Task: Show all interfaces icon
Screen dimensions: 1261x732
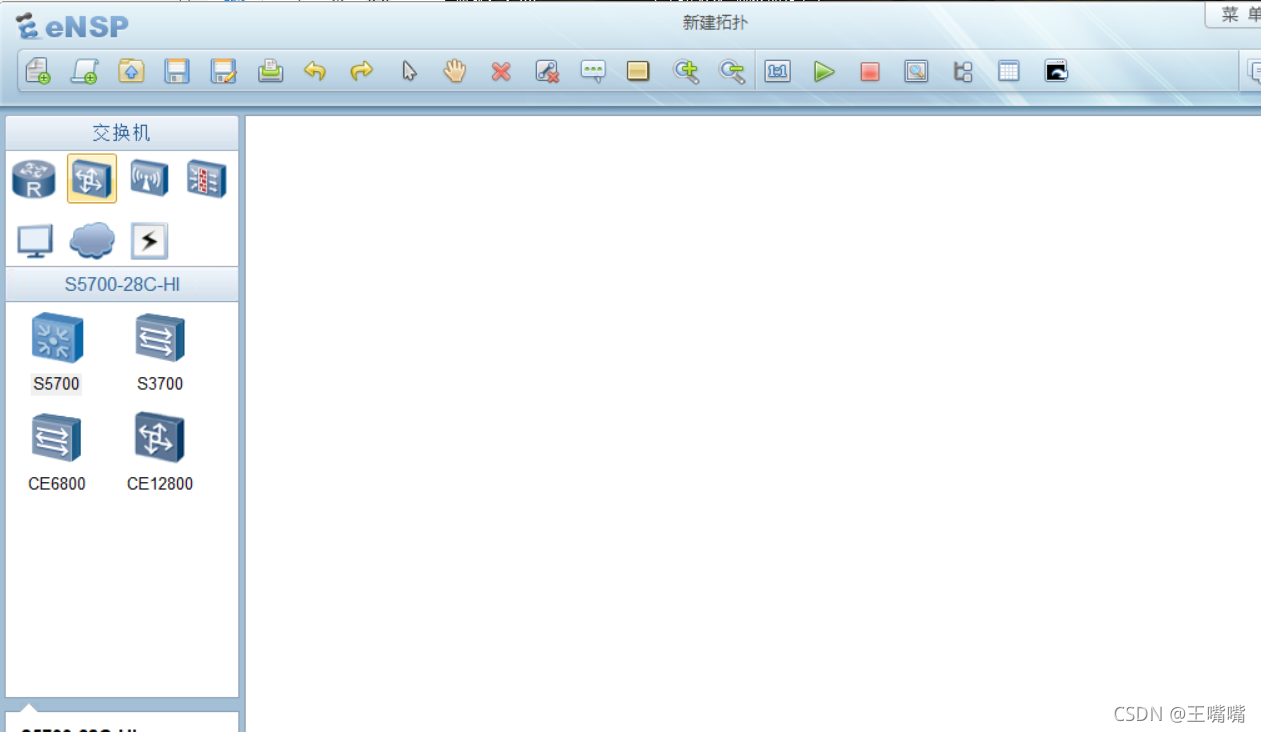Action: click(963, 71)
